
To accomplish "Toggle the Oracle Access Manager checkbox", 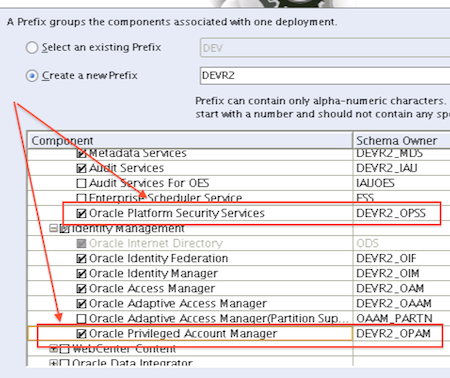I will pos(81,289).
